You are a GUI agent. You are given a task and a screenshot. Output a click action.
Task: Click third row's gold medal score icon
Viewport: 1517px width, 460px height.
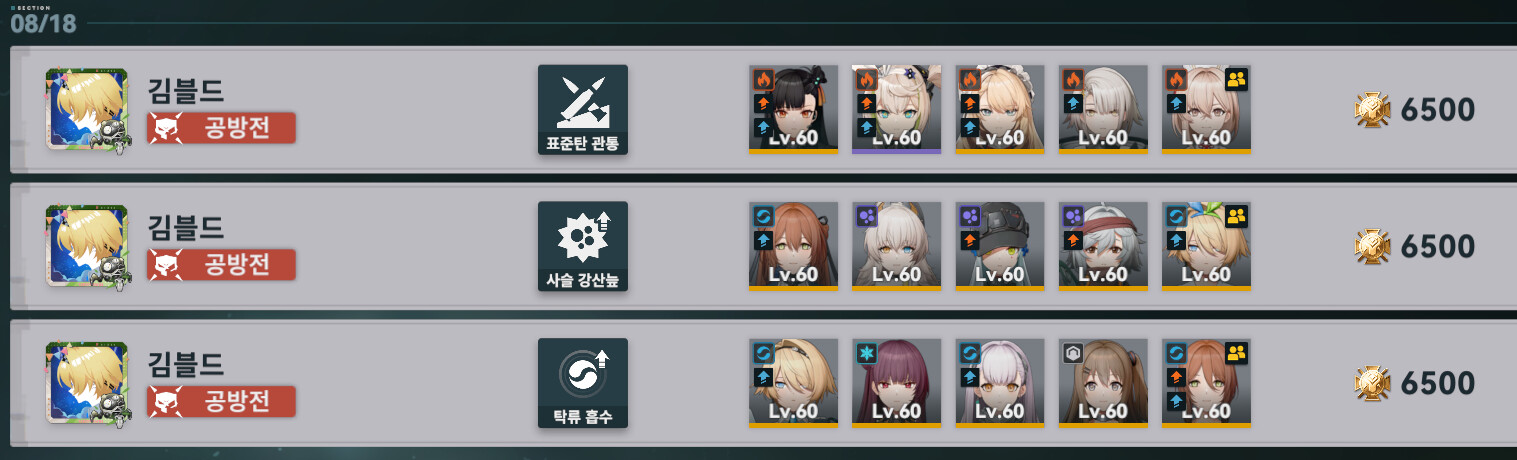(x=1373, y=383)
